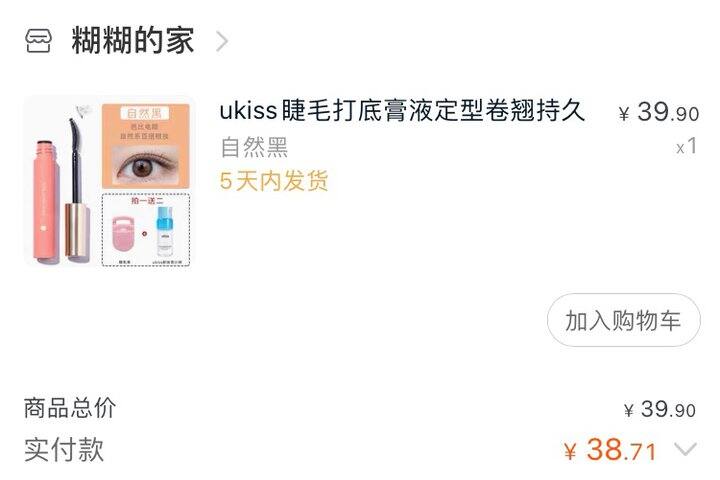Image resolution: width=720 pixels, height=480 pixels.
Task: Click the shop storefront icon
Action: coord(38,41)
